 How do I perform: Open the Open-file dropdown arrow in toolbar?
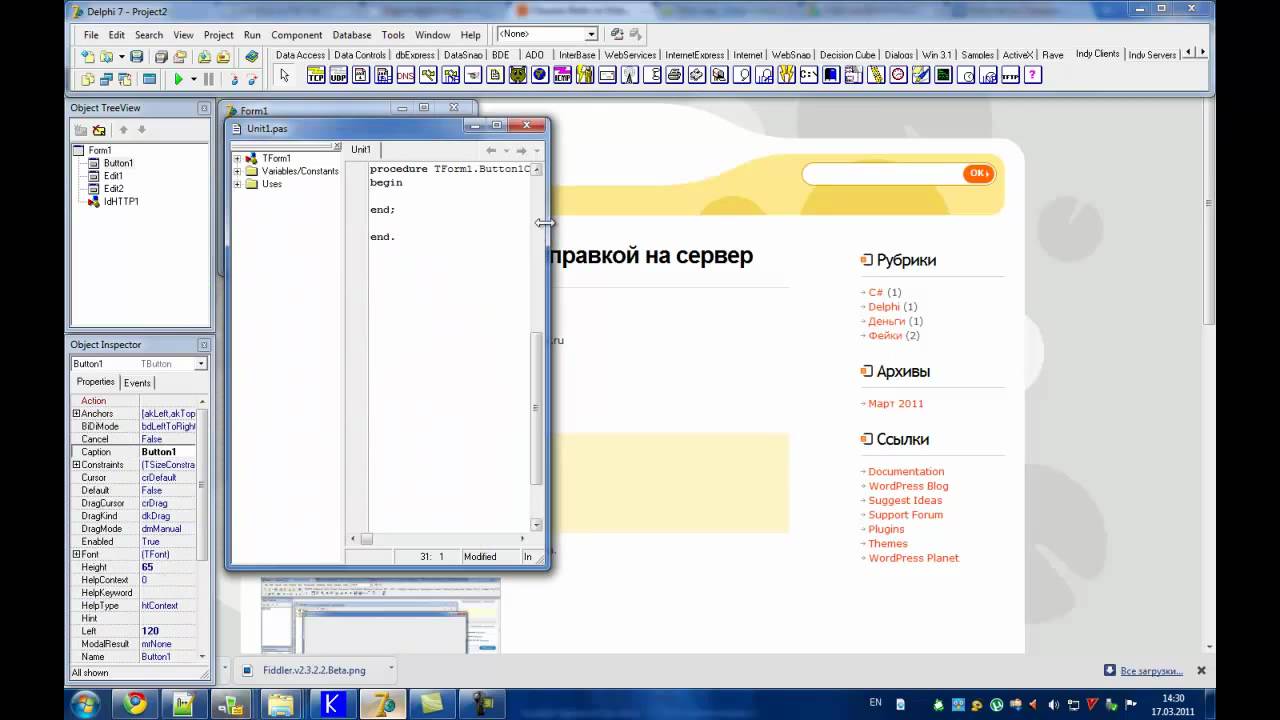point(121,57)
